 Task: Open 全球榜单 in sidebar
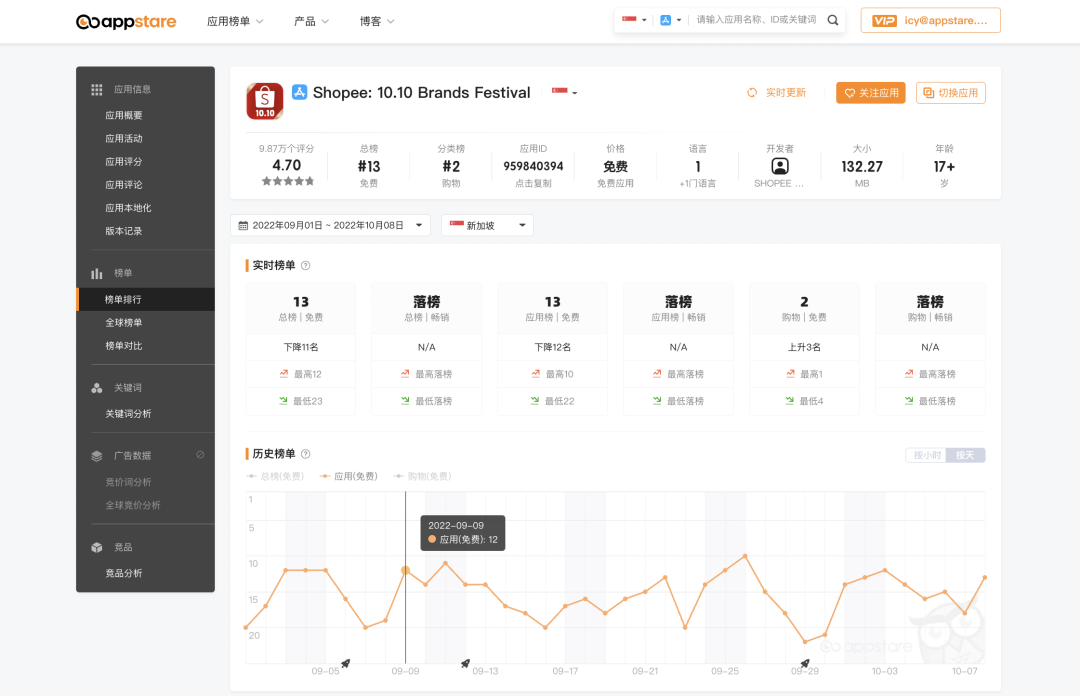124,323
